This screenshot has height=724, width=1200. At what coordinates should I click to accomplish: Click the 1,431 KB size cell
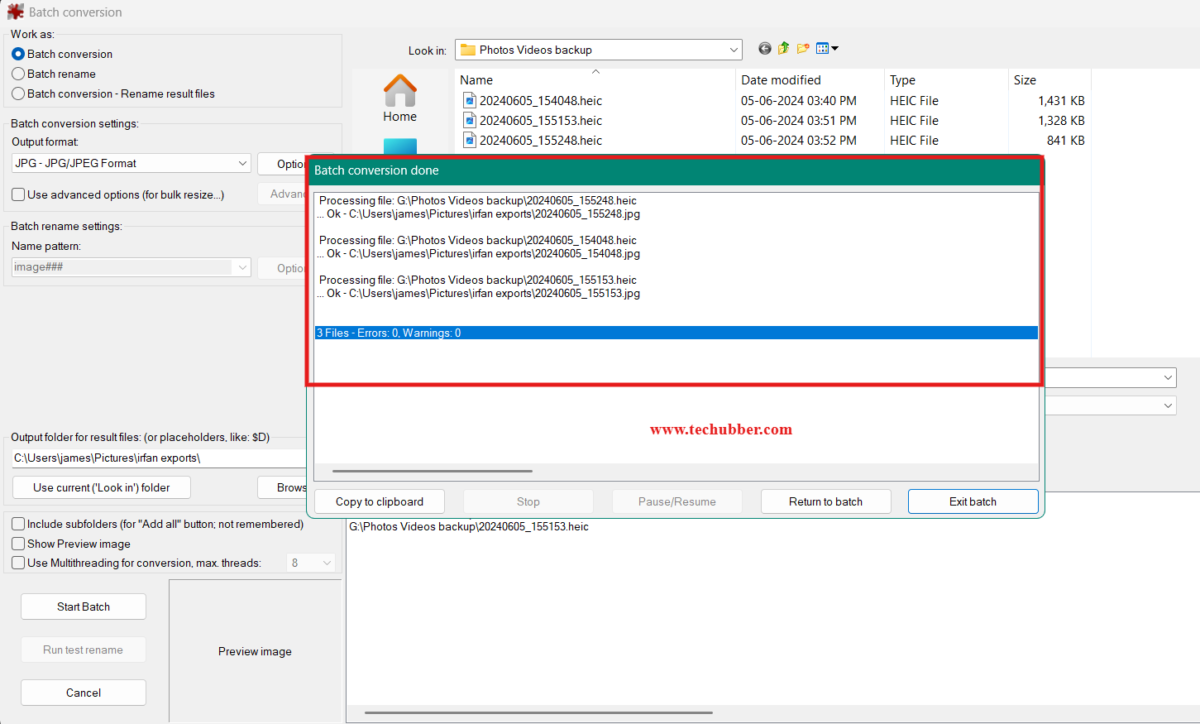click(1061, 100)
